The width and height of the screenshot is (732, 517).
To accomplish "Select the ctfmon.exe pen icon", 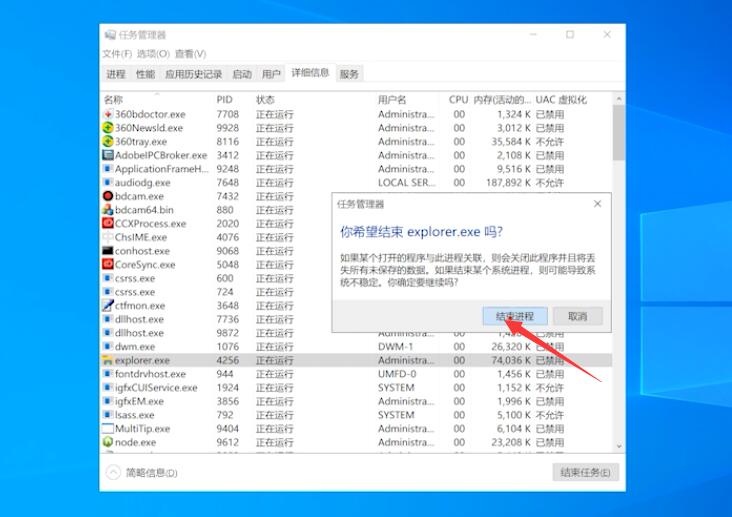I will click(x=108, y=306).
